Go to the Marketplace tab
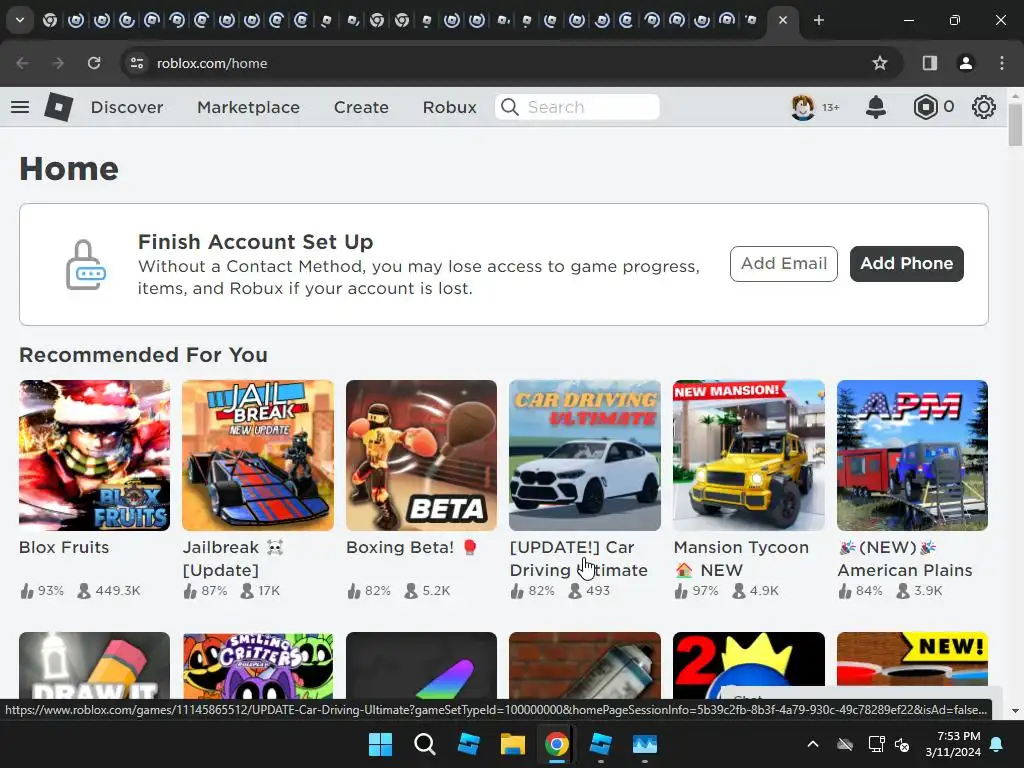Screen dimensions: 1024x768 (248, 107)
